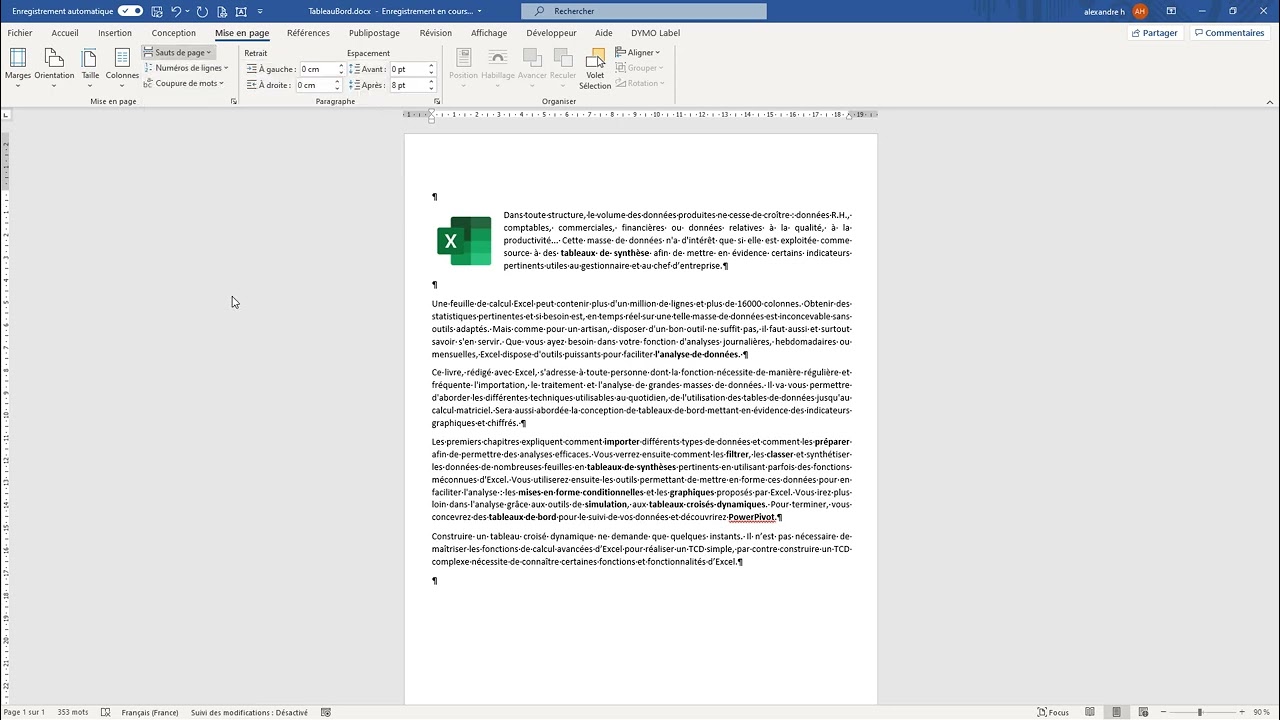Click the Page 1 sur 1 status indicator
The width and height of the screenshot is (1280, 720).
coord(24,712)
